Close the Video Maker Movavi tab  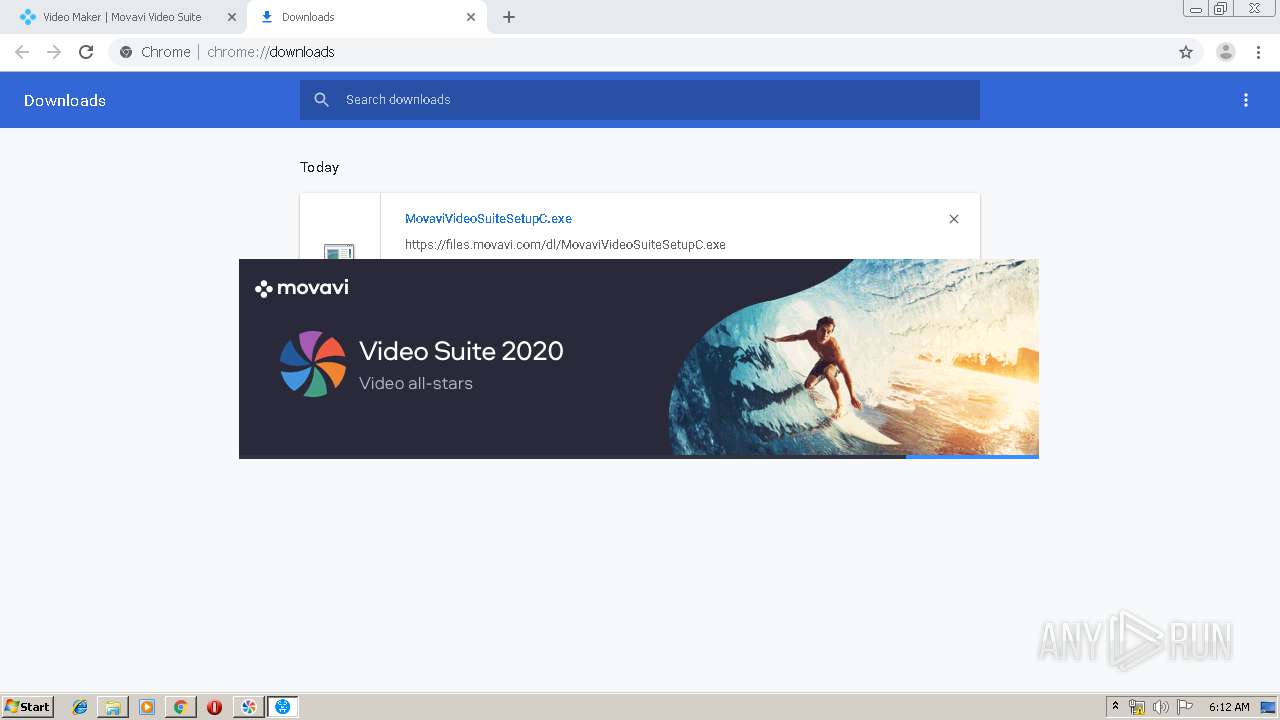232,17
